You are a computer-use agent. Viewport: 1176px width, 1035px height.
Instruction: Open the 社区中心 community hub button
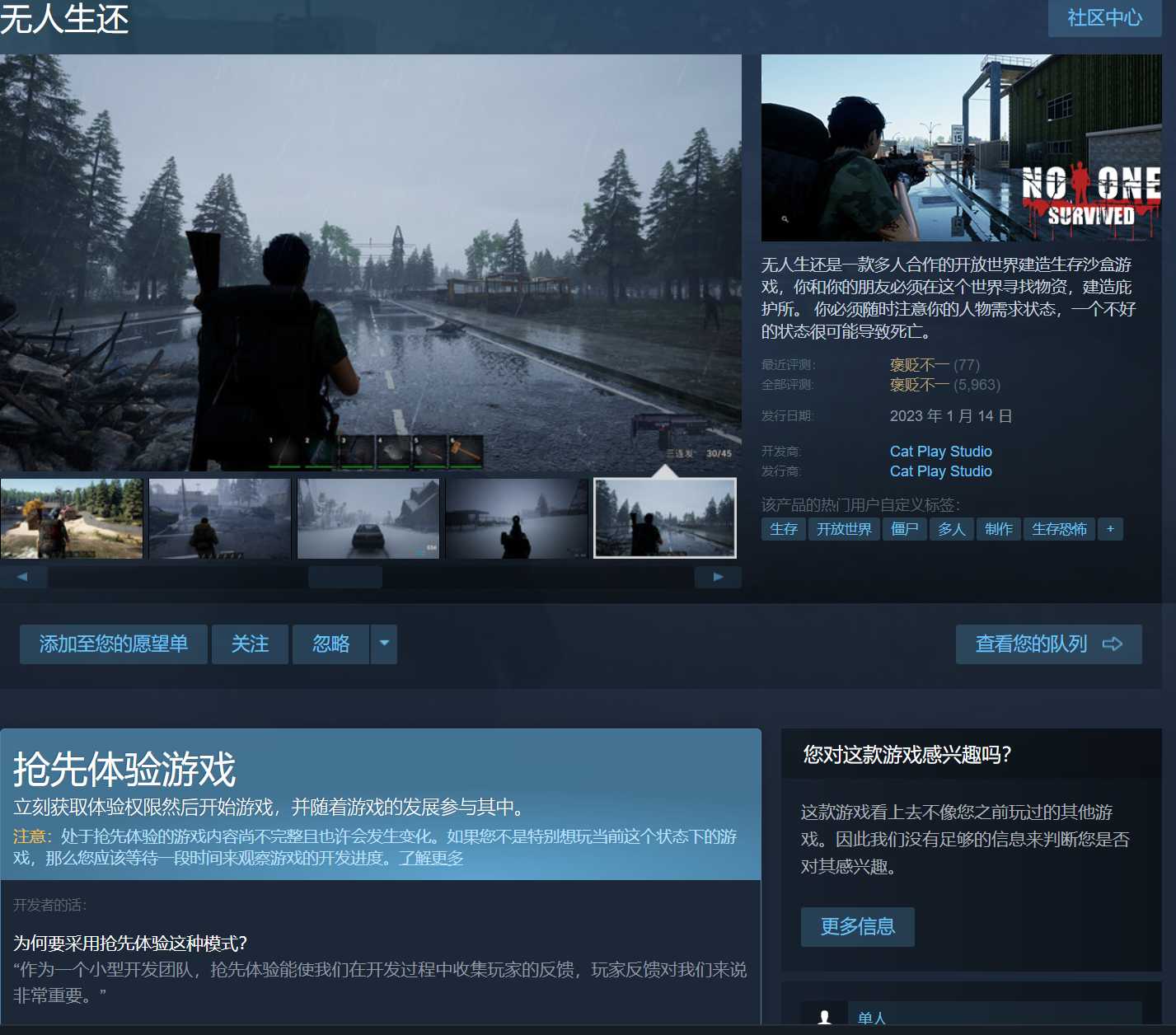(1104, 18)
